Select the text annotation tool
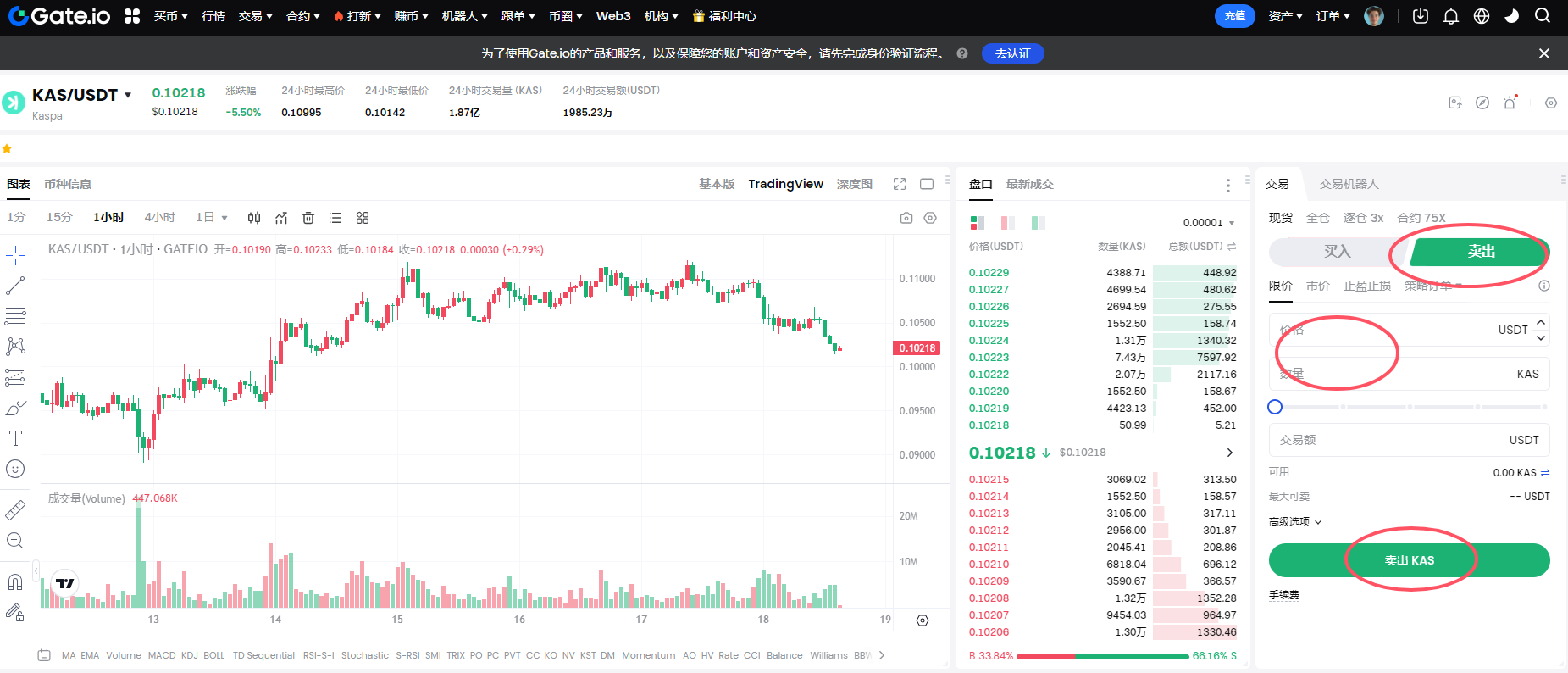 click(15, 438)
